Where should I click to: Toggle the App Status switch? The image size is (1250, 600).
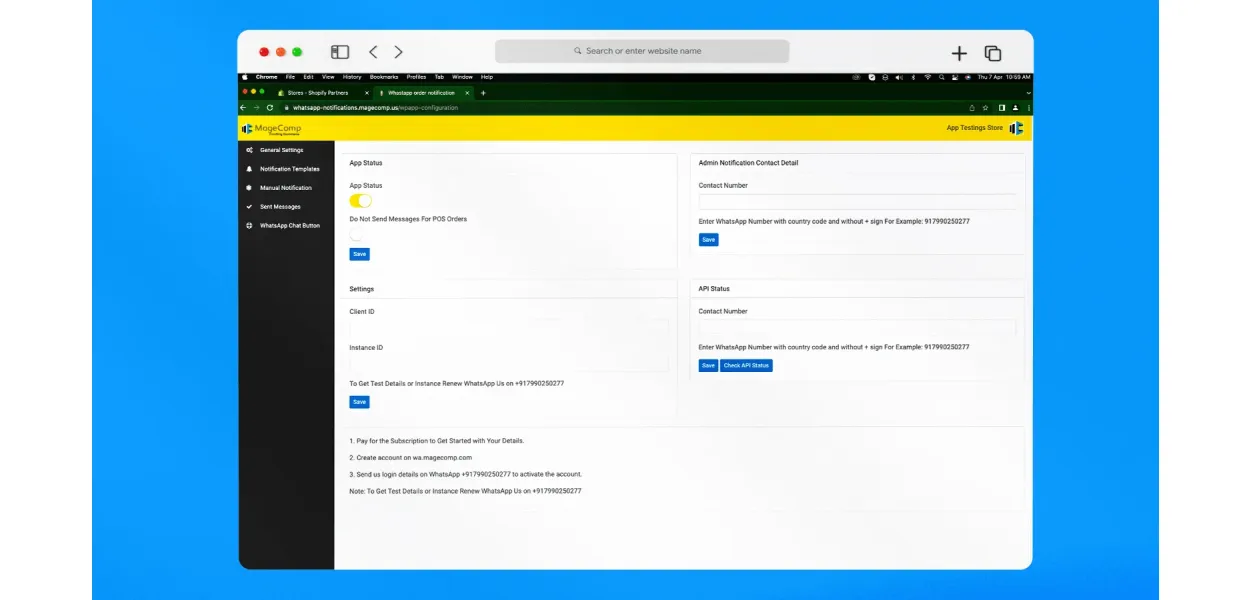coord(360,201)
